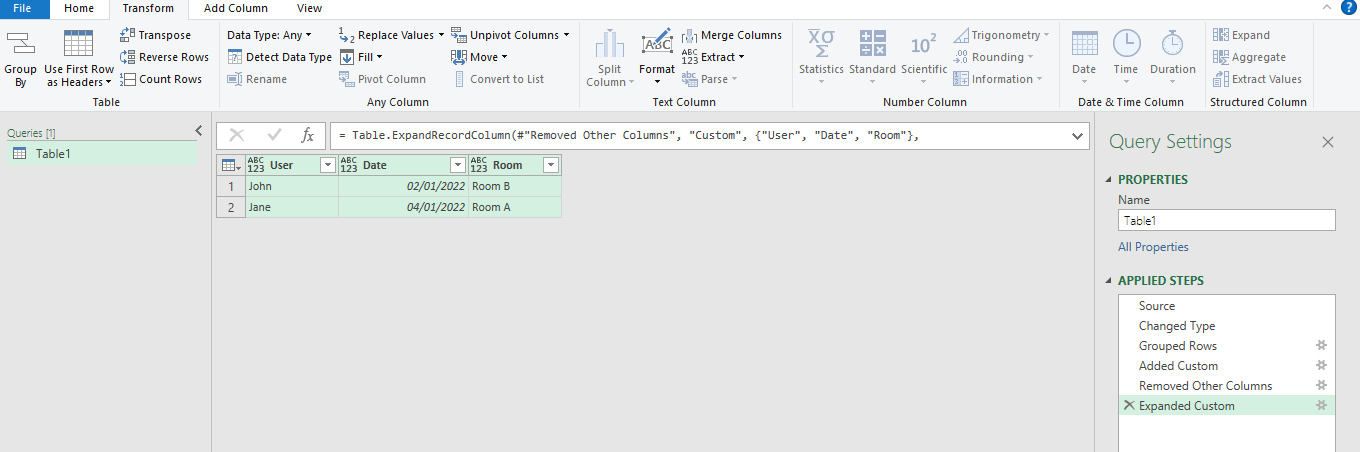1360x452 pixels.
Task: Select the cell containing John
Action: [292, 186]
